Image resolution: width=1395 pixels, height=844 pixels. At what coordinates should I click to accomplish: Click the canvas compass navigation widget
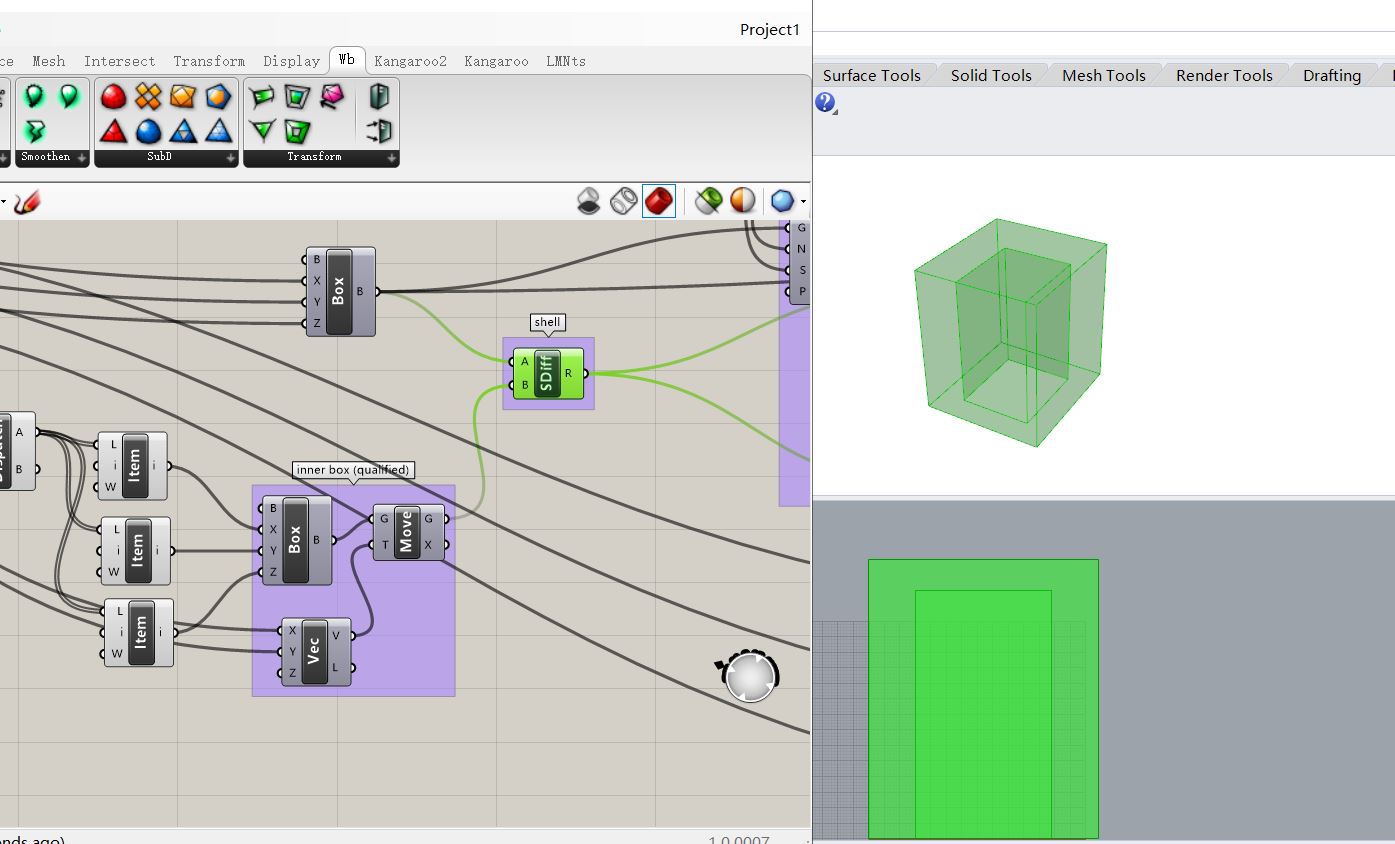point(749,676)
